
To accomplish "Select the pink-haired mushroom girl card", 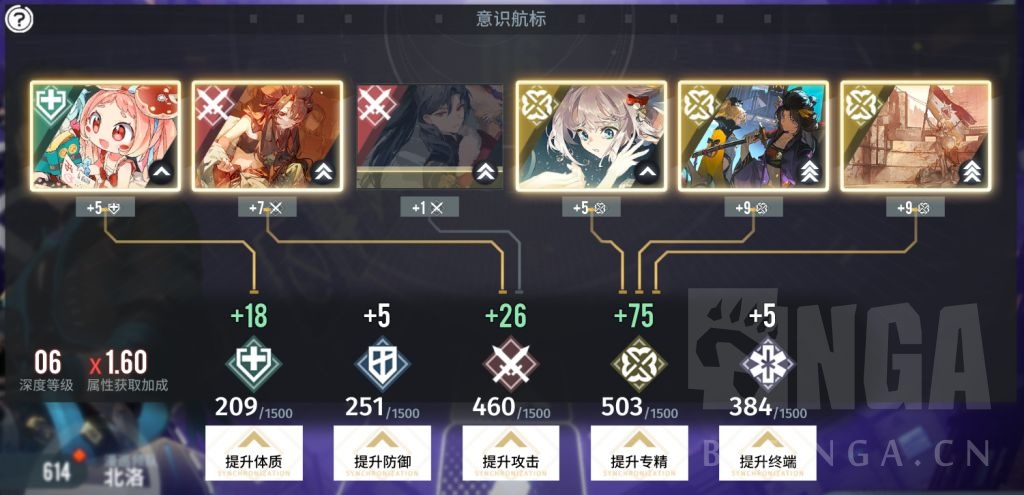I will point(106,136).
